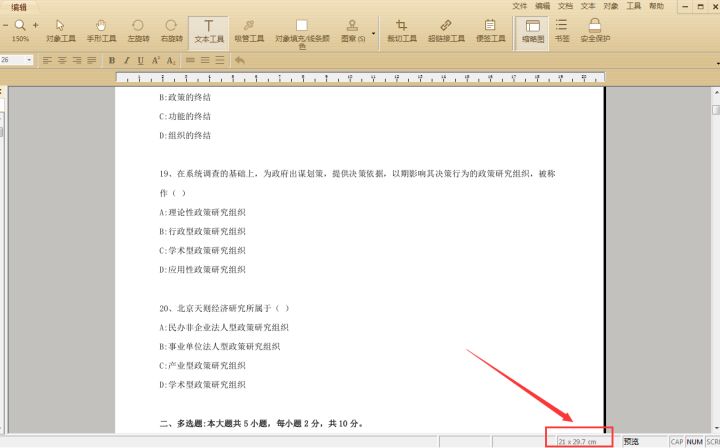720x448 pixels.
Task: Select the 吸管工具 eyedropper tool
Action: tap(249, 31)
